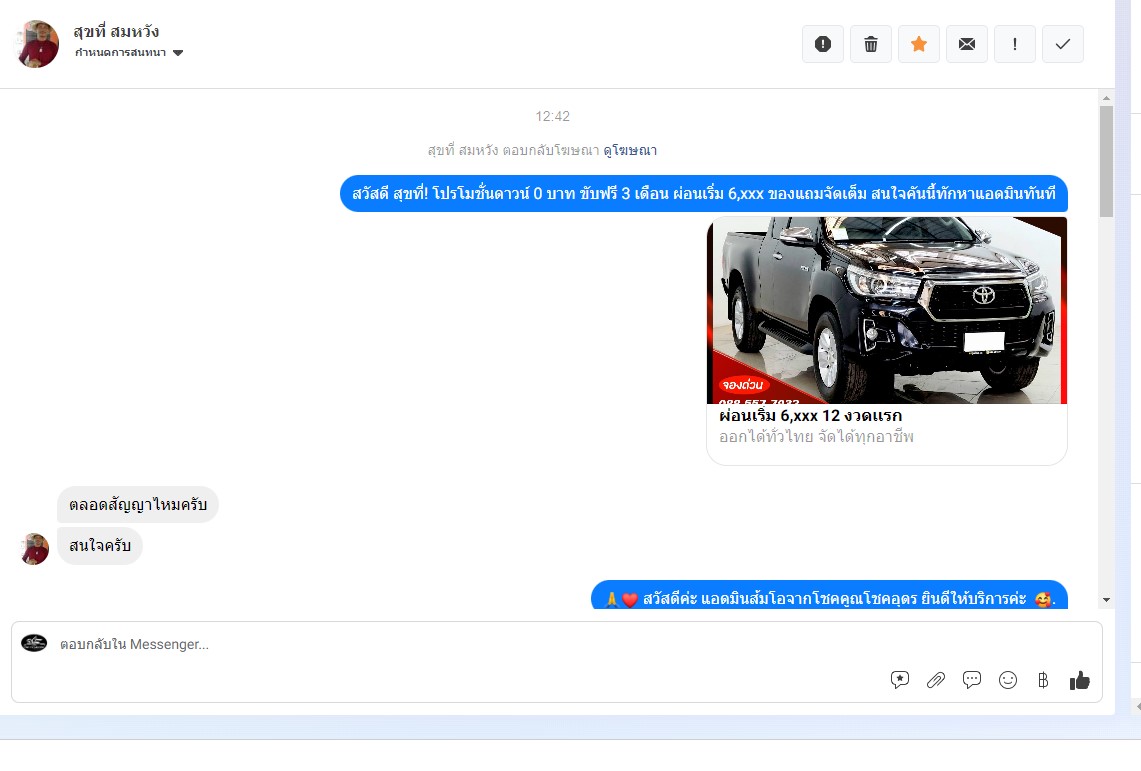The image size is (1141, 771).
Task: Open the speech bubble quick reply icon
Action: [971, 680]
